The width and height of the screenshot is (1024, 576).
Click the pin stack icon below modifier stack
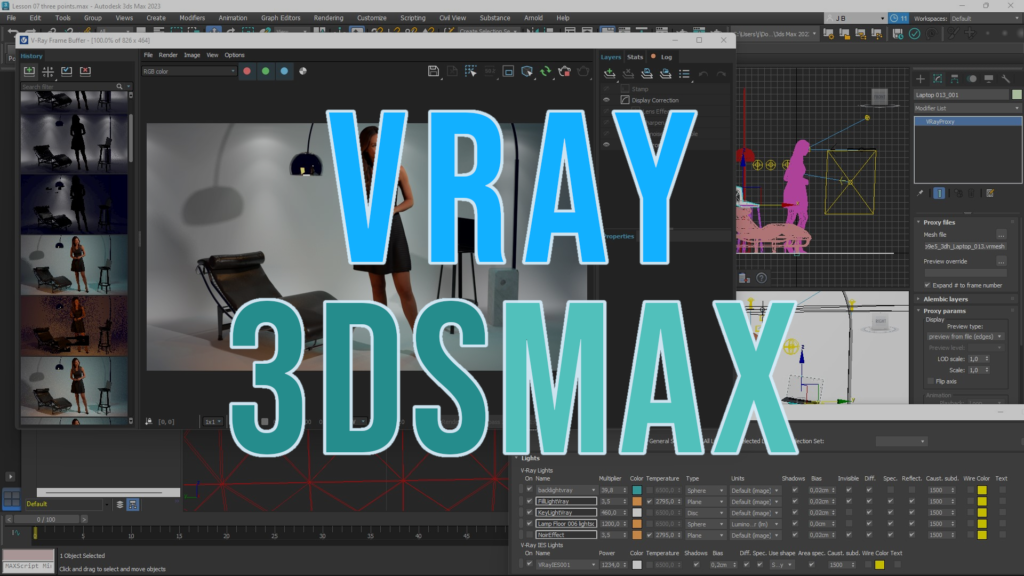click(920, 193)
